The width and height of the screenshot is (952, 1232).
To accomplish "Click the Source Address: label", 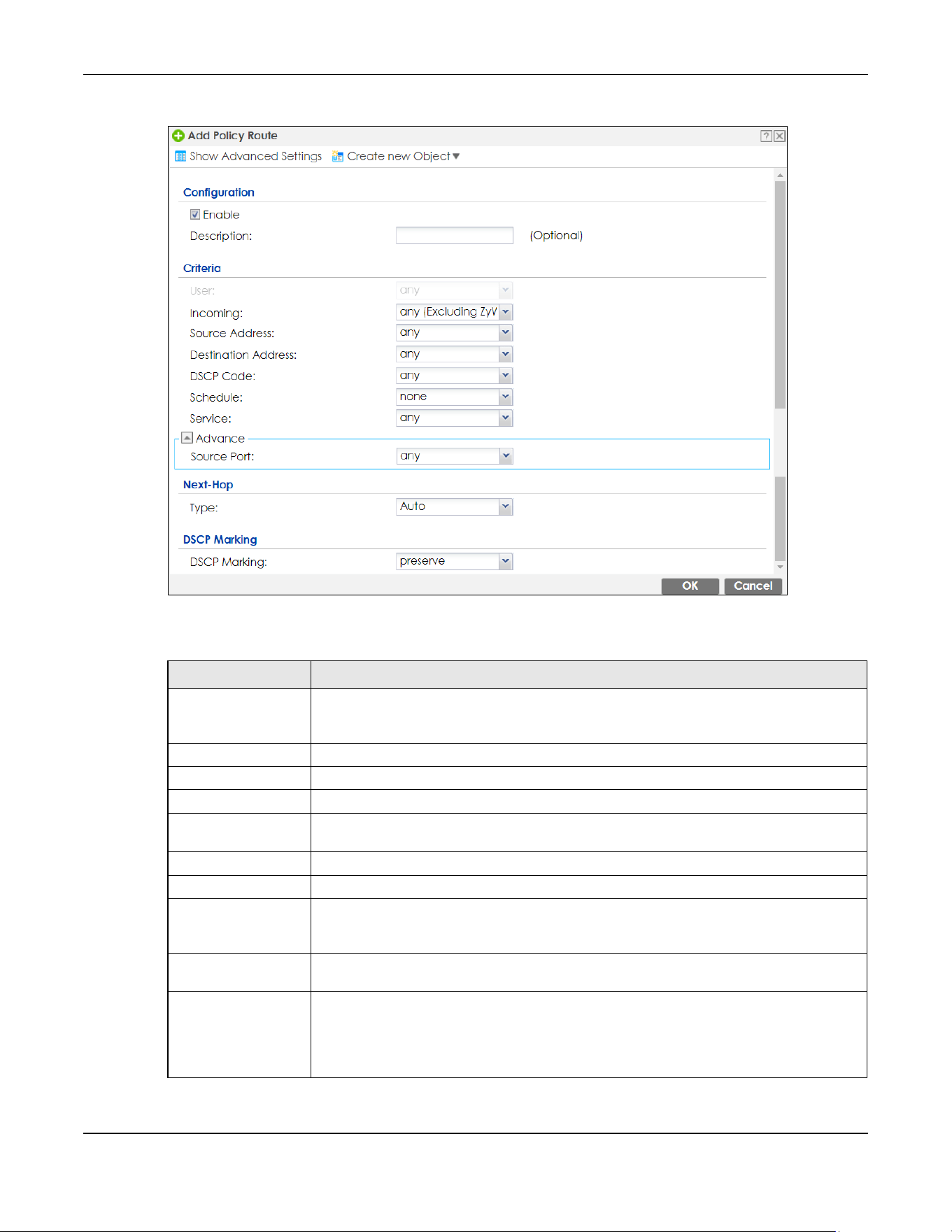I will tap(232, 333).
